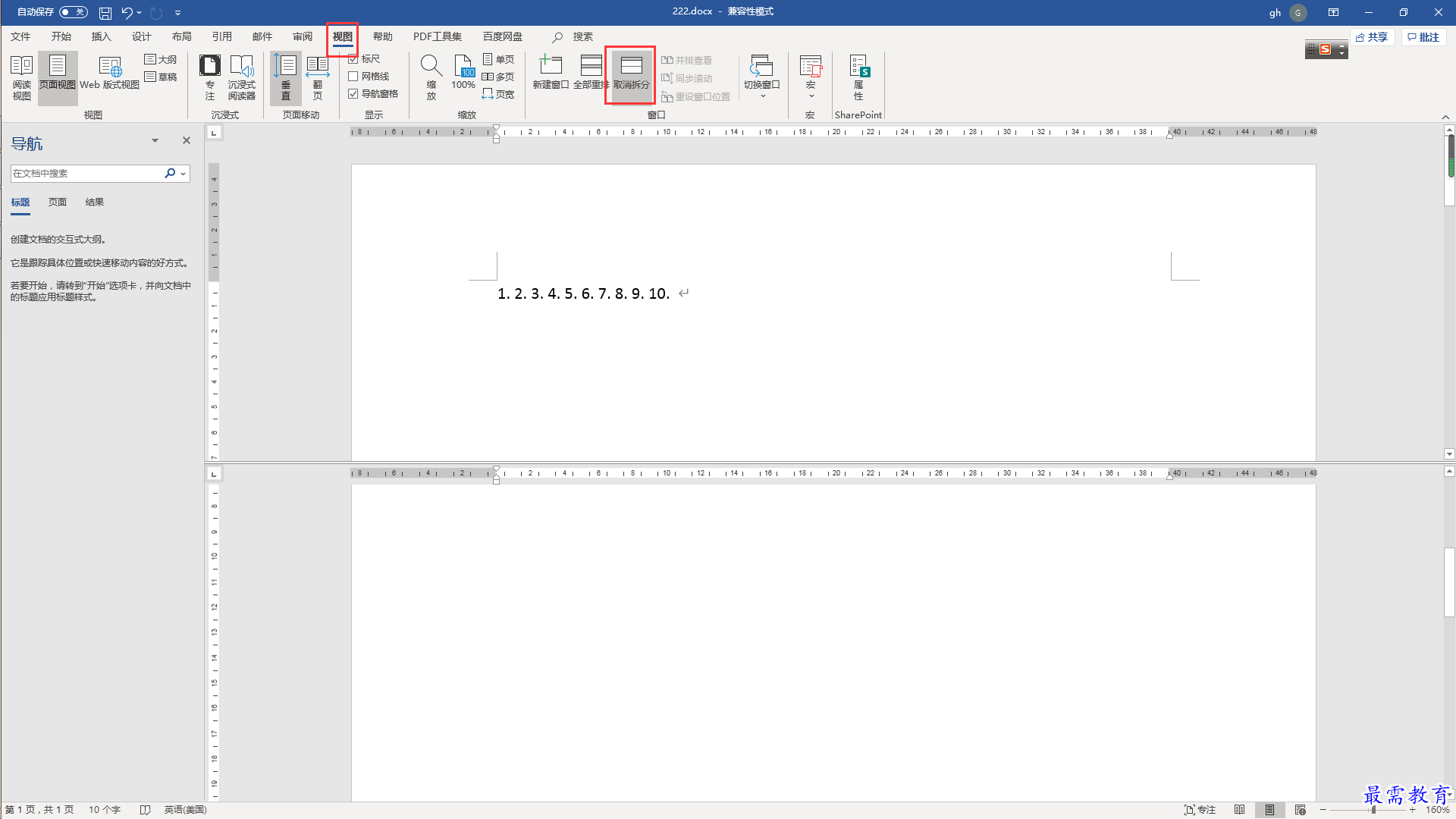Open SharePoint properties (属性)
Viewport: 1456px width, 819px height.
click(858, 77)
